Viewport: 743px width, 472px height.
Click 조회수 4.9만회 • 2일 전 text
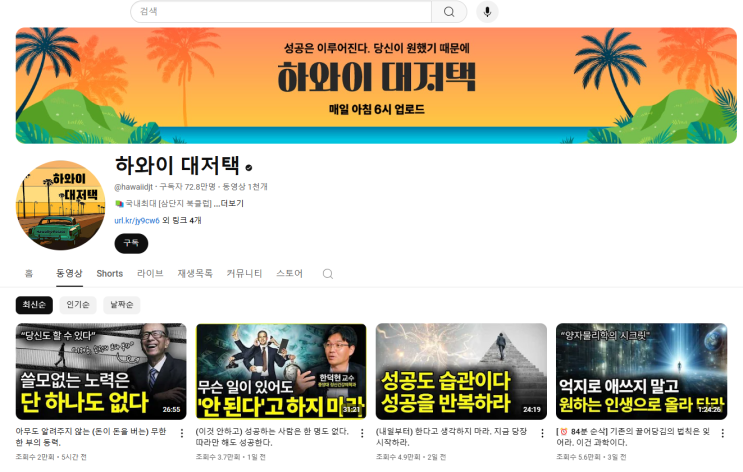pyautogui.click(x=411, y=457)
